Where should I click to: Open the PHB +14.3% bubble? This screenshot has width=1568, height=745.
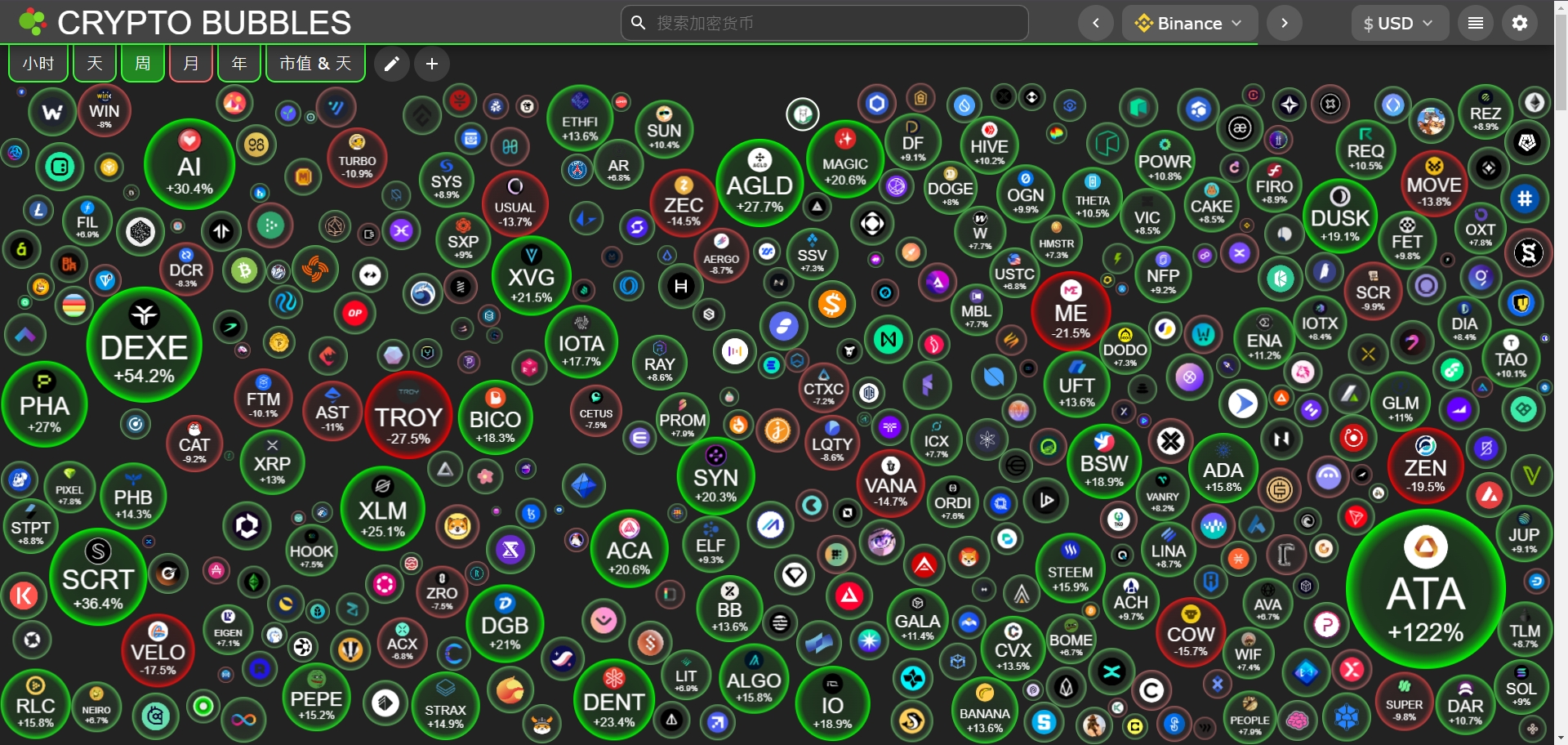coord(133,496)
